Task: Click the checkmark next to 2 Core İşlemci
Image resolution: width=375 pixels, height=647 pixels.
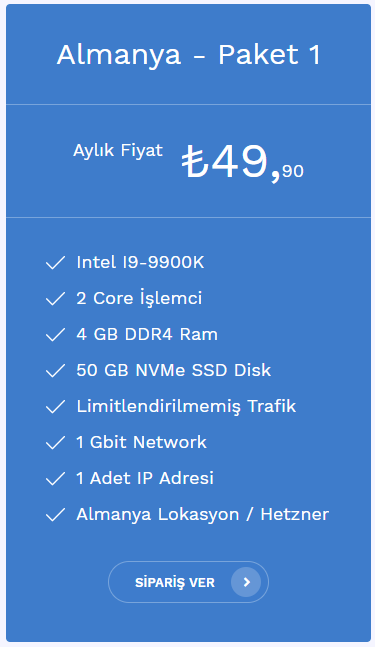Action: [x=55, y=299]
